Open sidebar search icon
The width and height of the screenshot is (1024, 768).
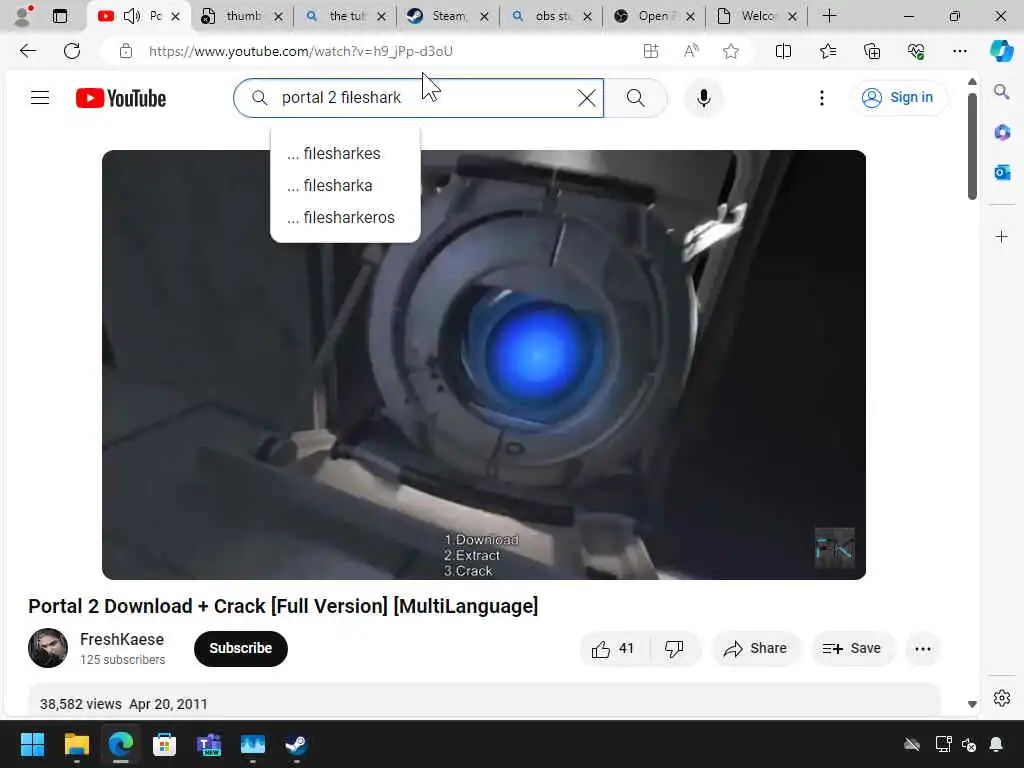click(x=1001, y=92)
